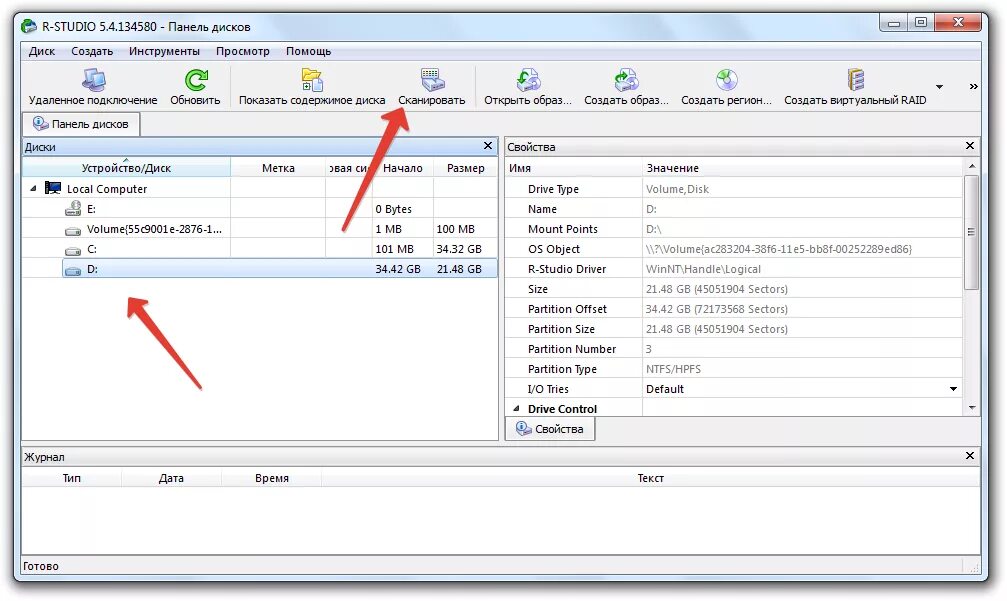This screenshot has width=1007, height=601.
Task: Close the Свойства panel
Action: tap(970, 146)
